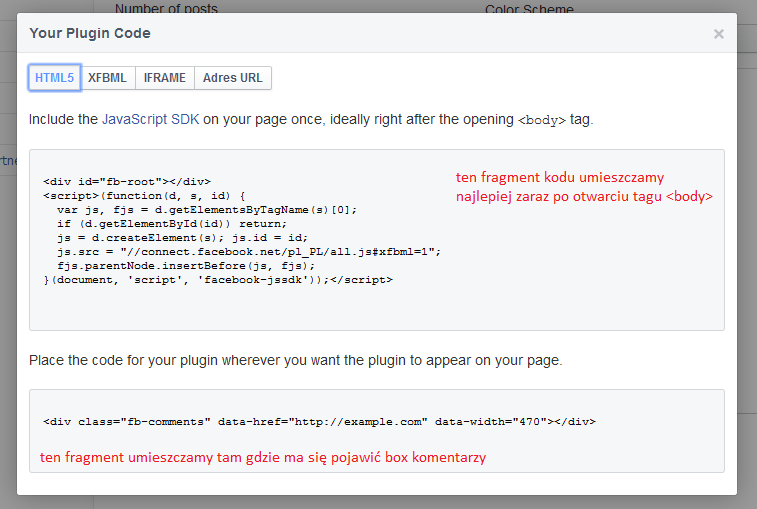This screenshot has width=757, height=509.
Task: Click the red note about the body tag
Action: point(583,187)
